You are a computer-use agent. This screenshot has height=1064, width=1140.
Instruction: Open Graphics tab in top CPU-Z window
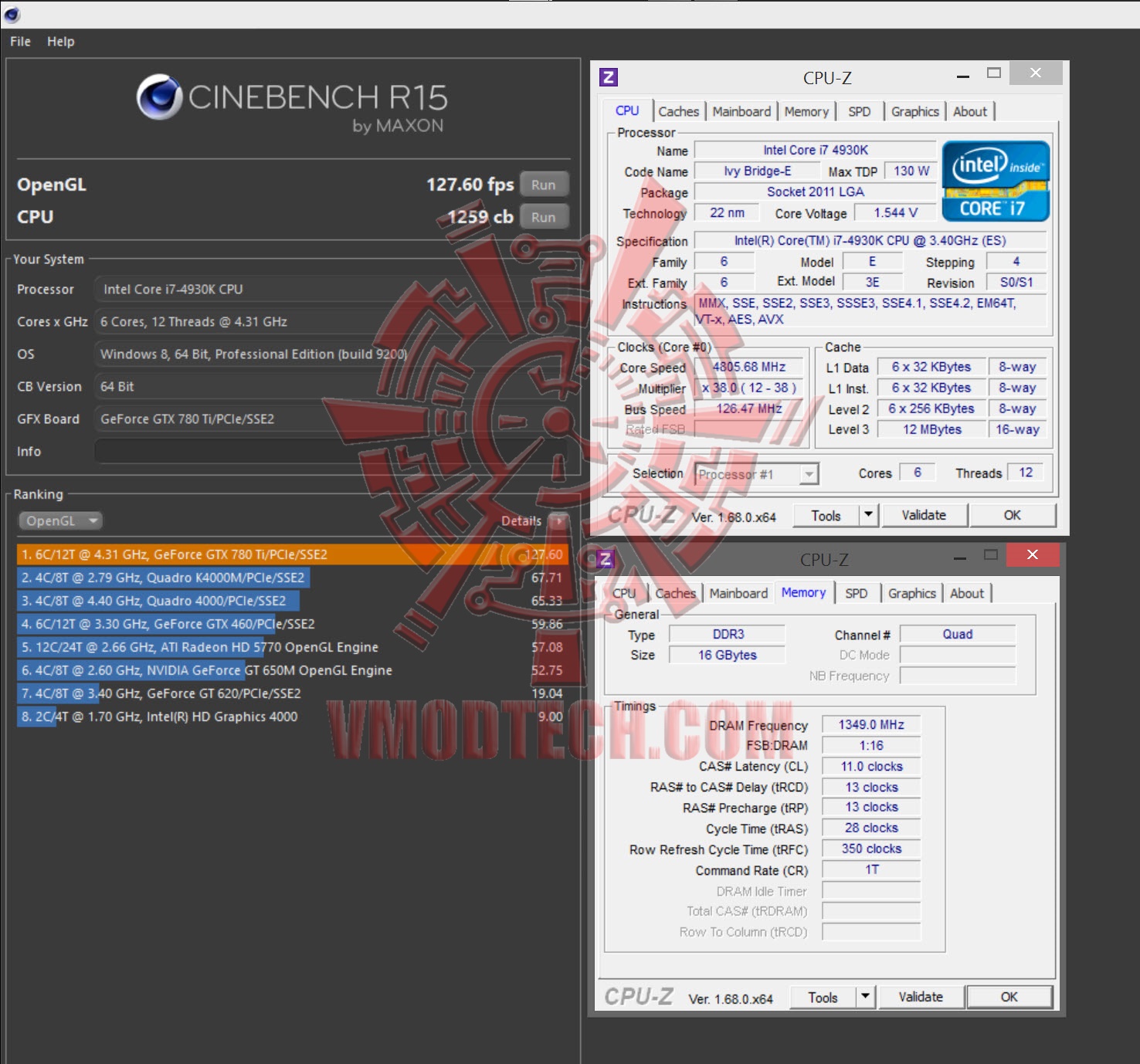click(x=915, y=112)
